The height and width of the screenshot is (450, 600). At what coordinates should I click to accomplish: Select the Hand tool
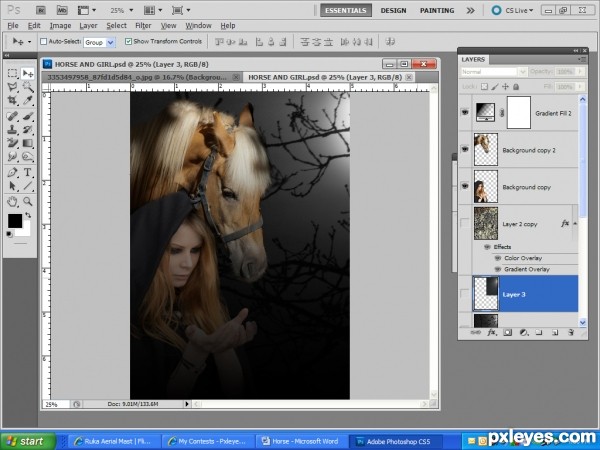13,201
